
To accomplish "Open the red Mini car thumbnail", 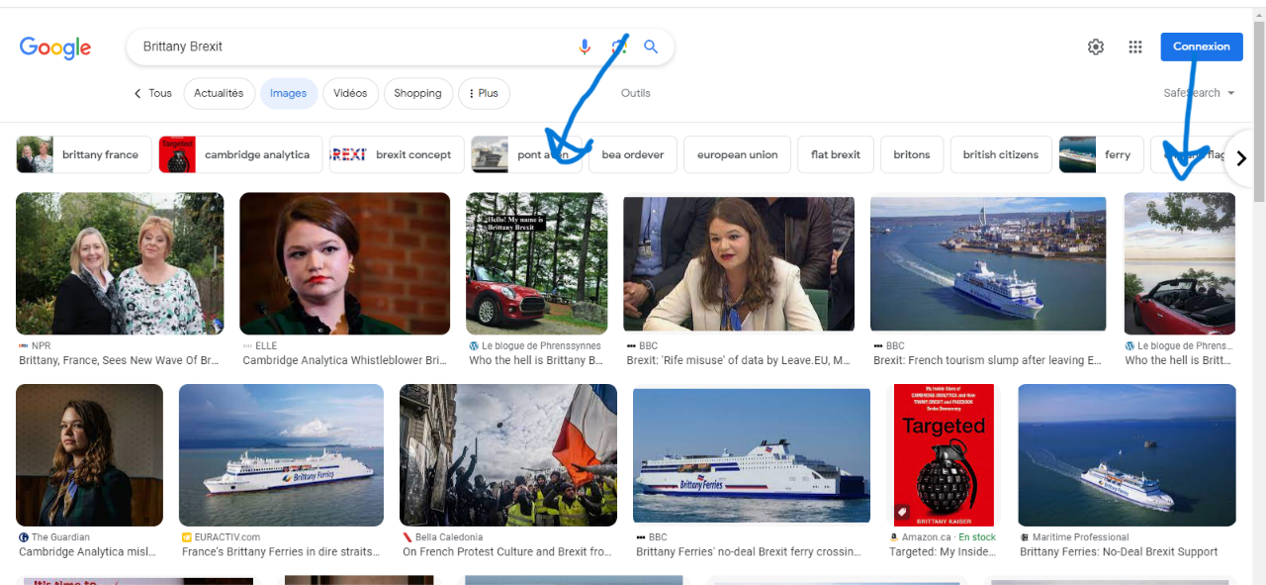I will (x=537, y=263).
